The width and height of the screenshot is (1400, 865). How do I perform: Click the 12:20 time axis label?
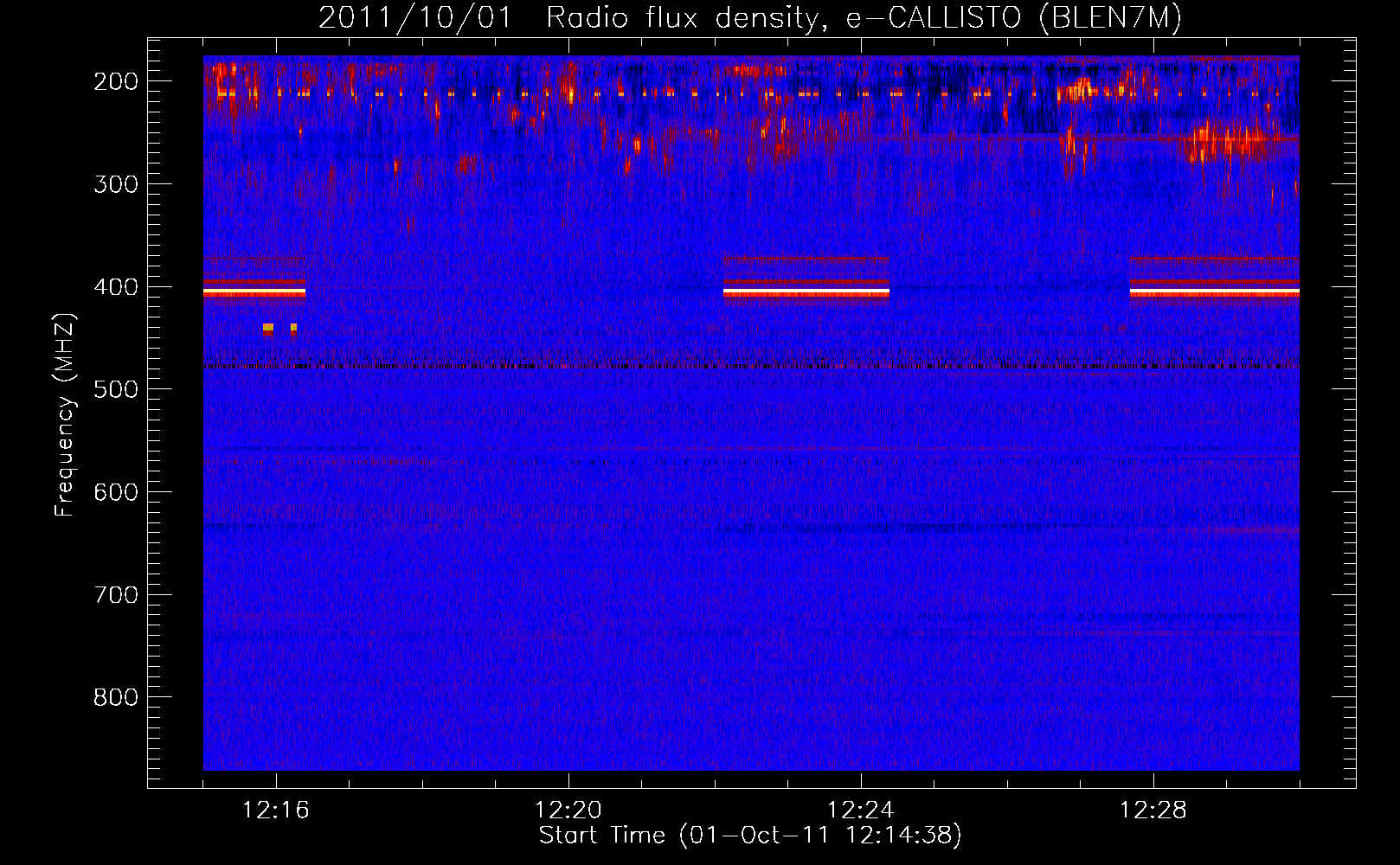(x=568, y=811)
